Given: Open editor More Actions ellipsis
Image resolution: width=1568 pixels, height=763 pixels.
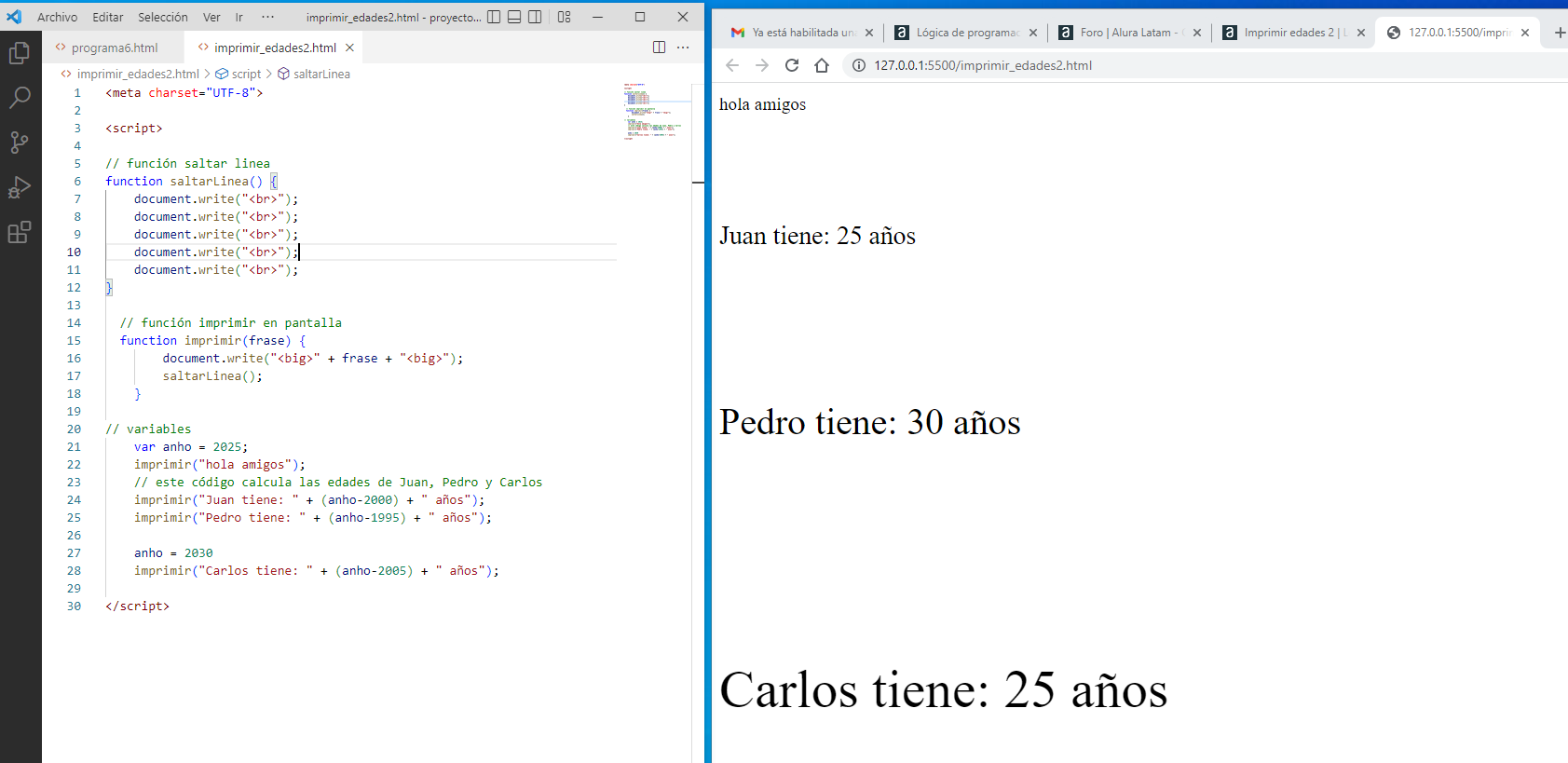Looking at the screenshot, I should 683,48.
